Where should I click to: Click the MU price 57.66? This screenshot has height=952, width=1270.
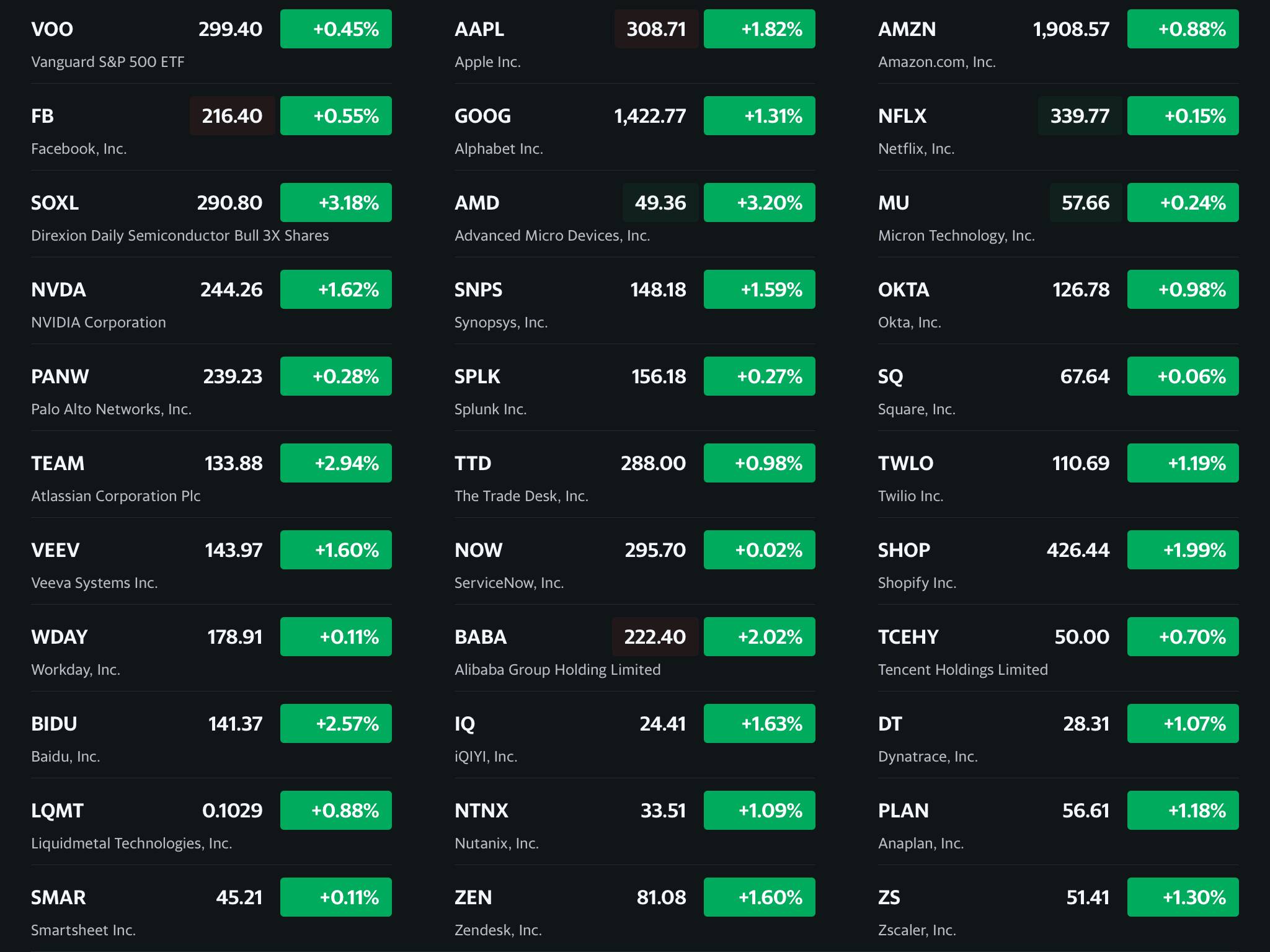click(1085, 203)
